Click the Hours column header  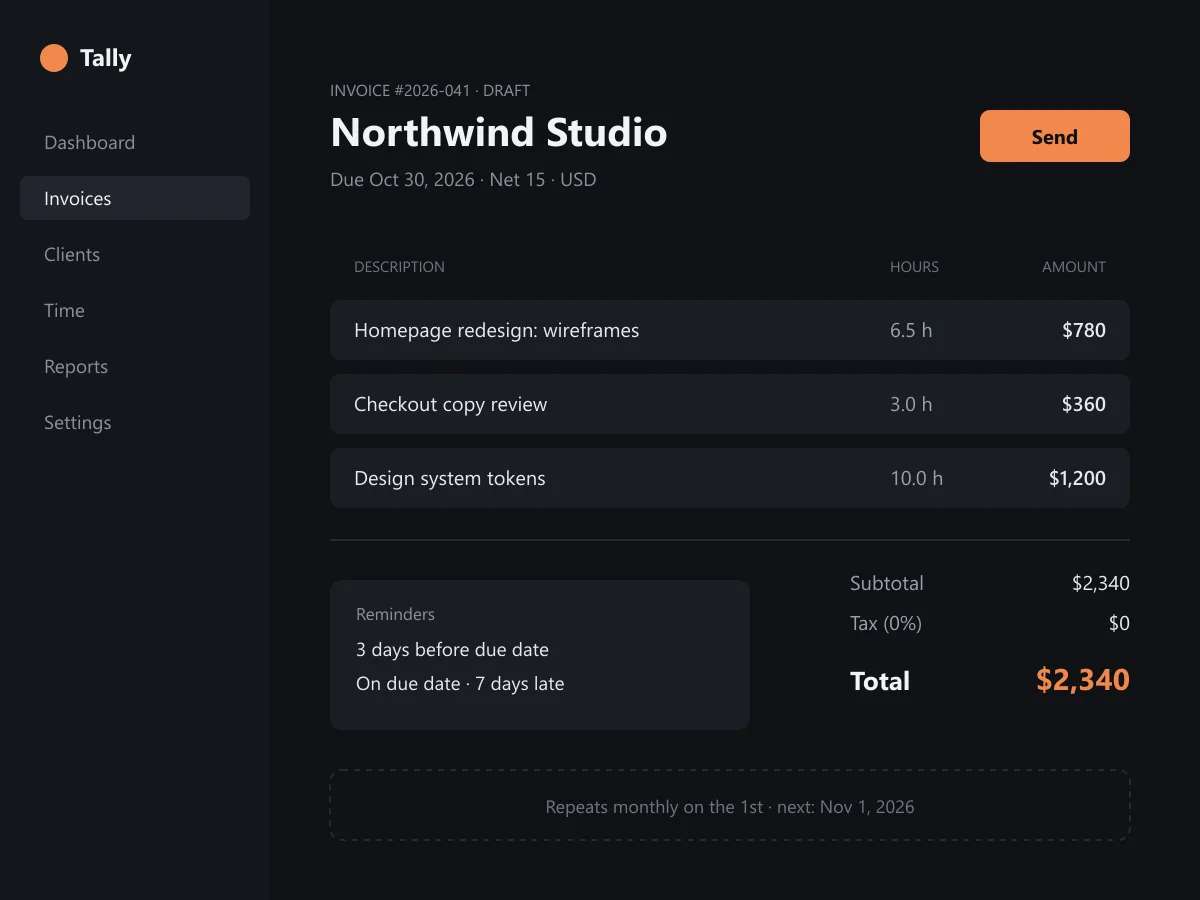coord(914,267)
